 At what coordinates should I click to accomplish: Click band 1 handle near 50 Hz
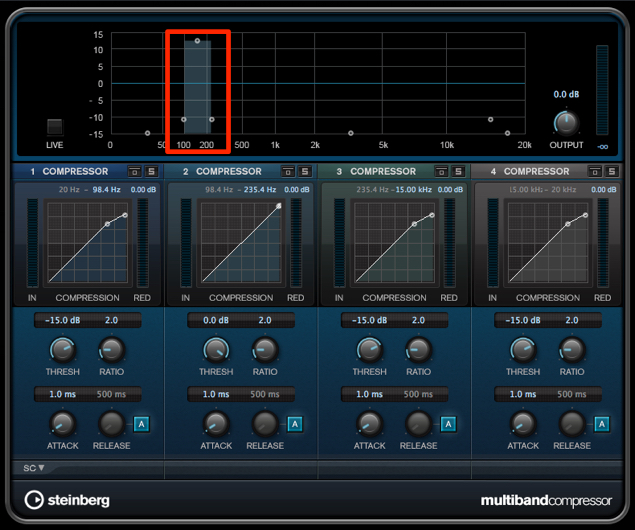[x=147, y=133]
